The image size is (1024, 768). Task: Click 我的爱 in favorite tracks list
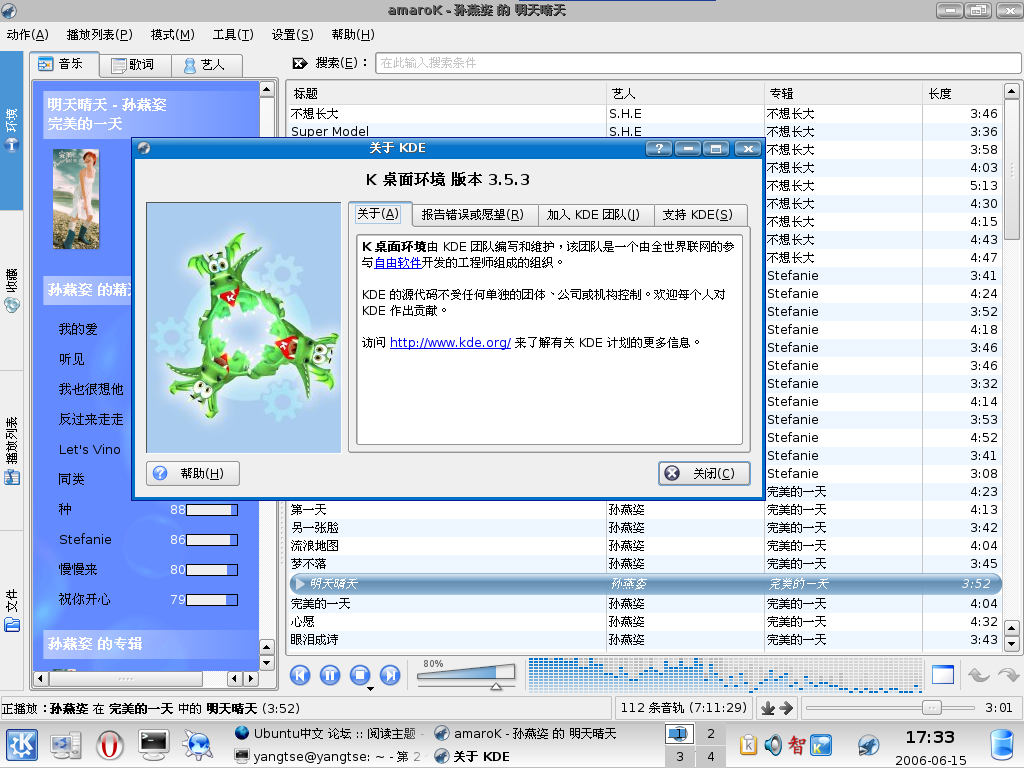tap(78, 329)
